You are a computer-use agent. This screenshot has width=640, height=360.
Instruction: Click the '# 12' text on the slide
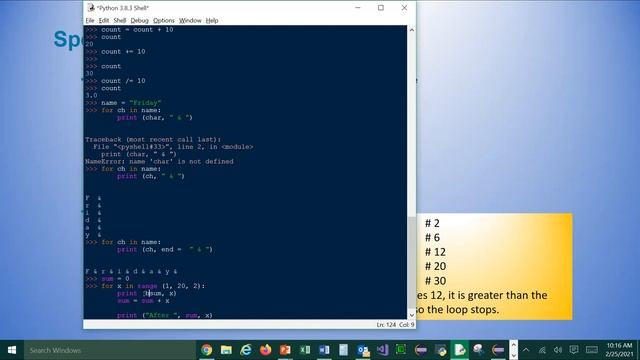[x=436, y=252]
